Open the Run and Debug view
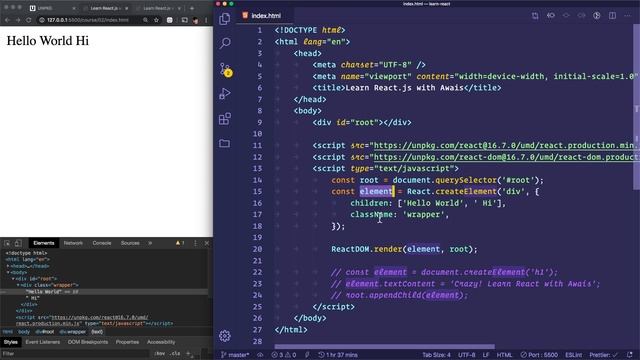 coord(225,94)
